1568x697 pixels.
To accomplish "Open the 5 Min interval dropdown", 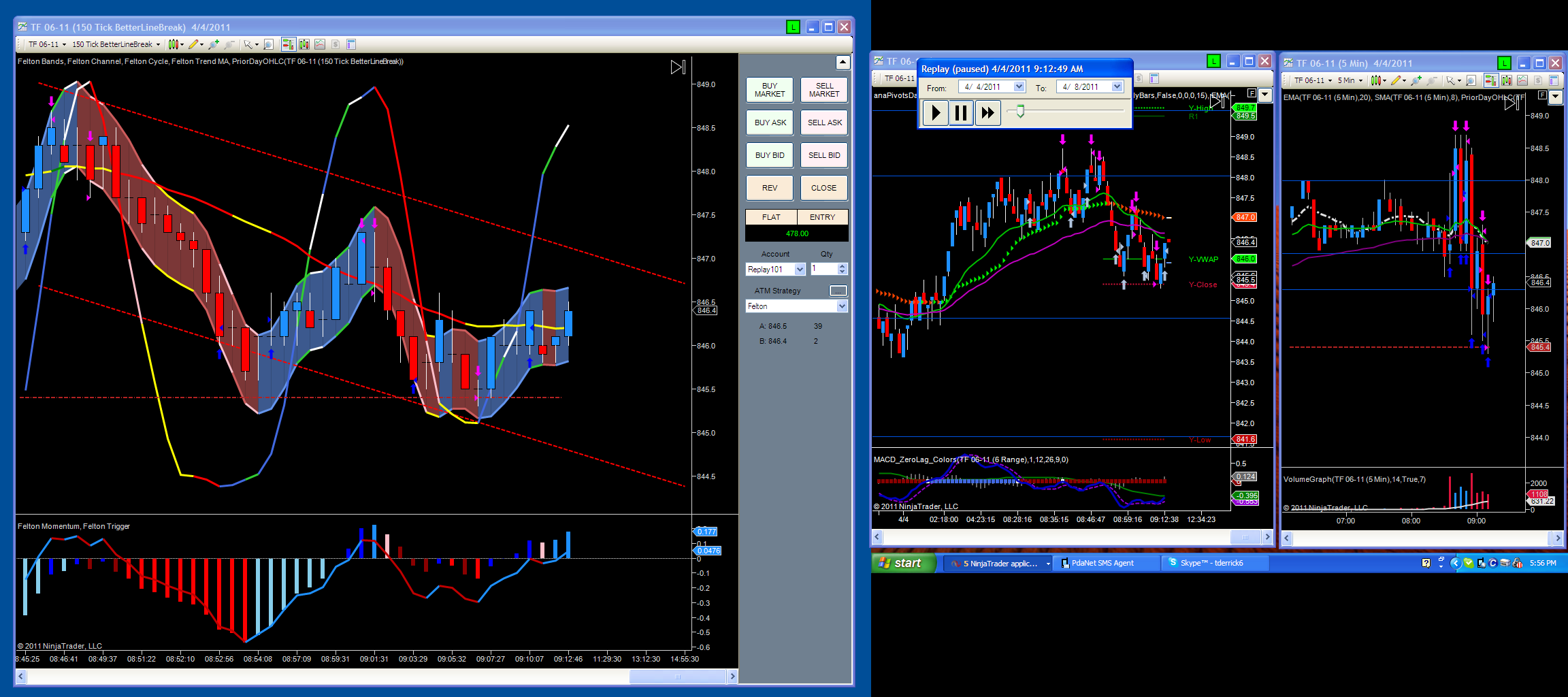I will coord(1350,80).
